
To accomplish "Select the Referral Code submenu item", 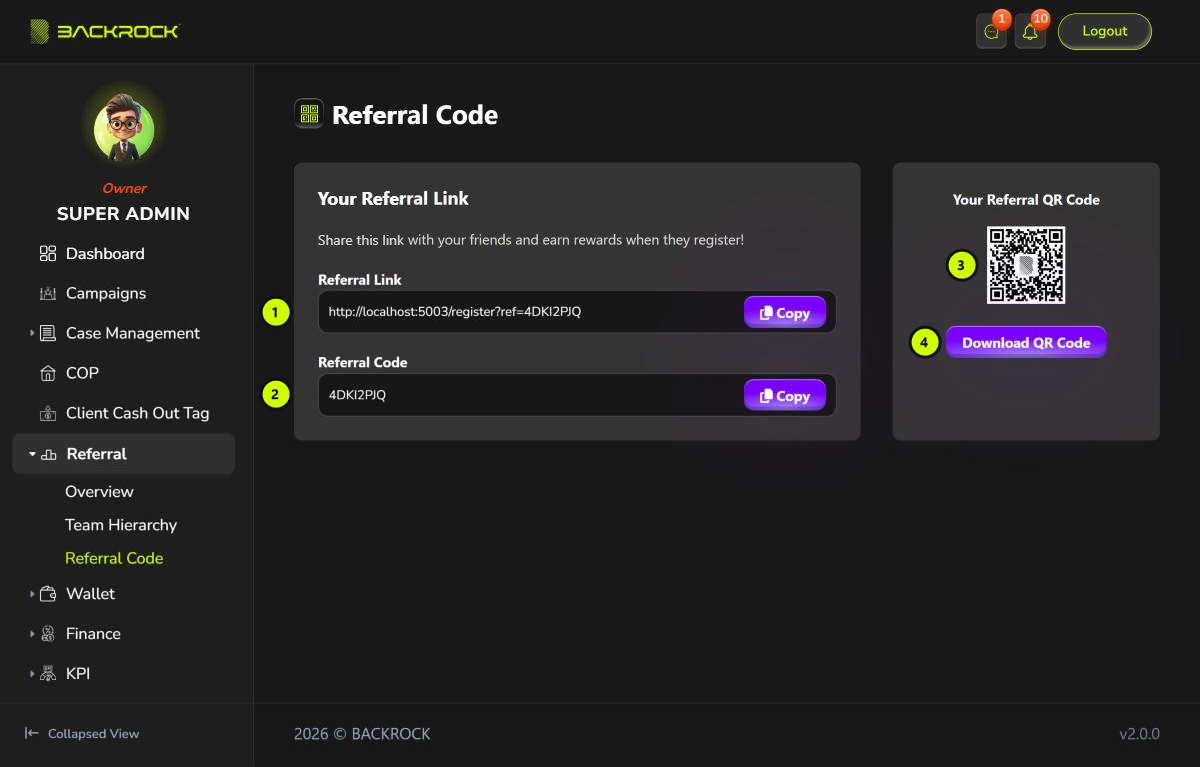I will 114,558.
